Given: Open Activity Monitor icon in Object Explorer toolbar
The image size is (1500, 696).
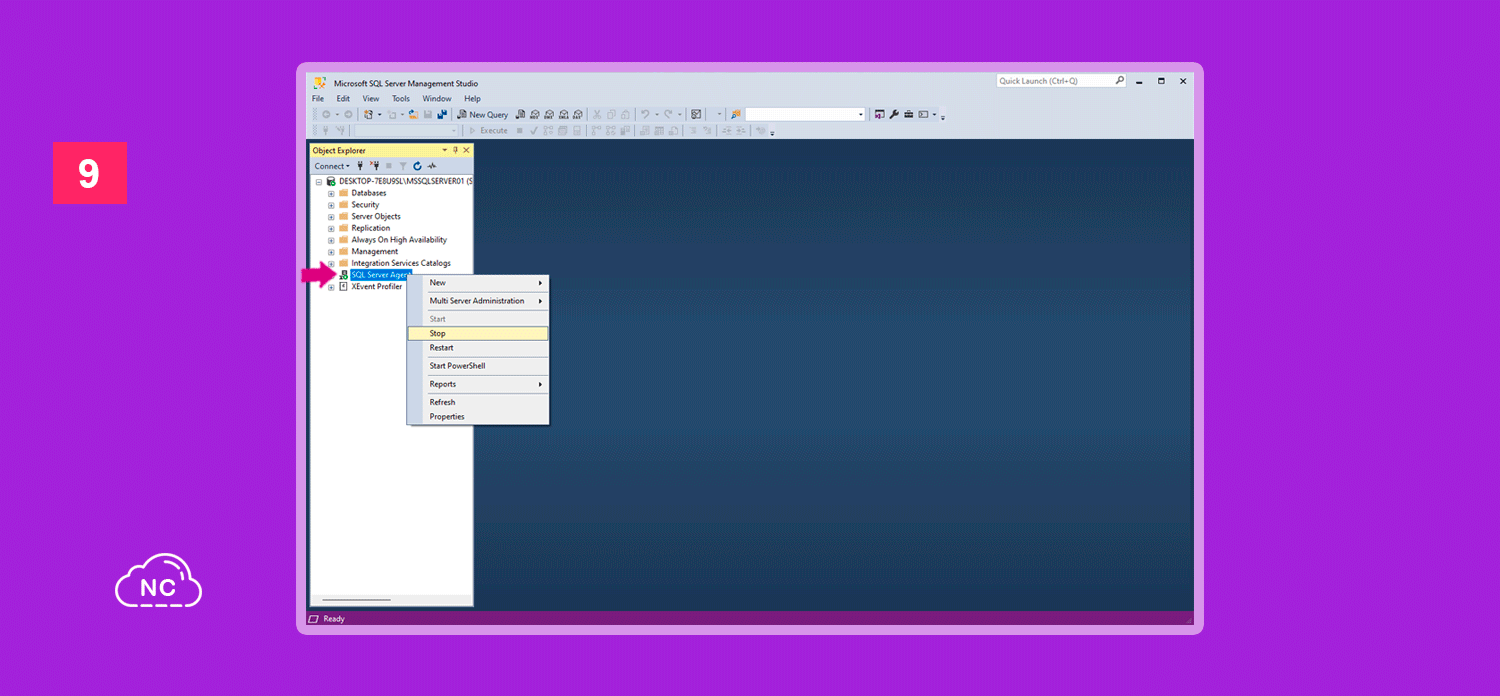Looking at the screenshot, I should click(432, 166).
